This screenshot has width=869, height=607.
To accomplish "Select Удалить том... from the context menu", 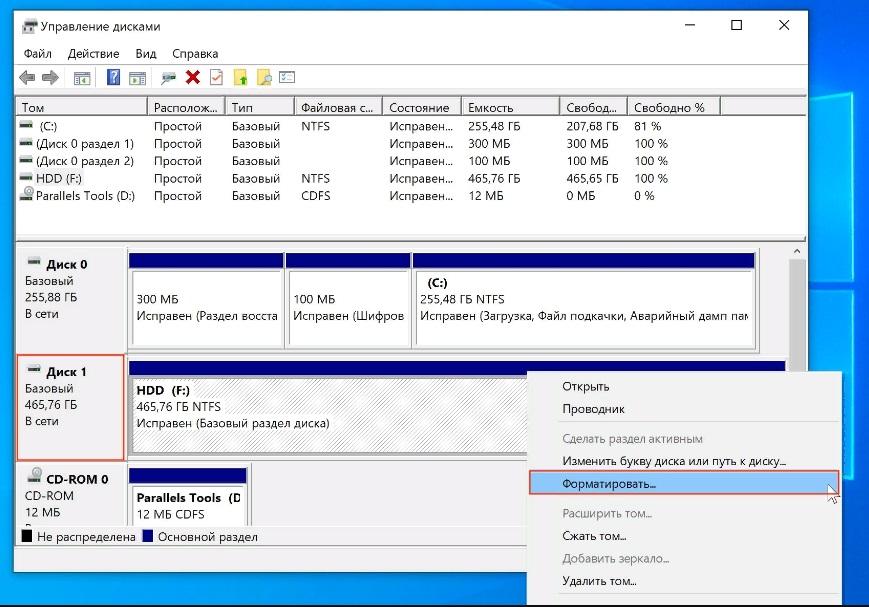I will 599,580.
